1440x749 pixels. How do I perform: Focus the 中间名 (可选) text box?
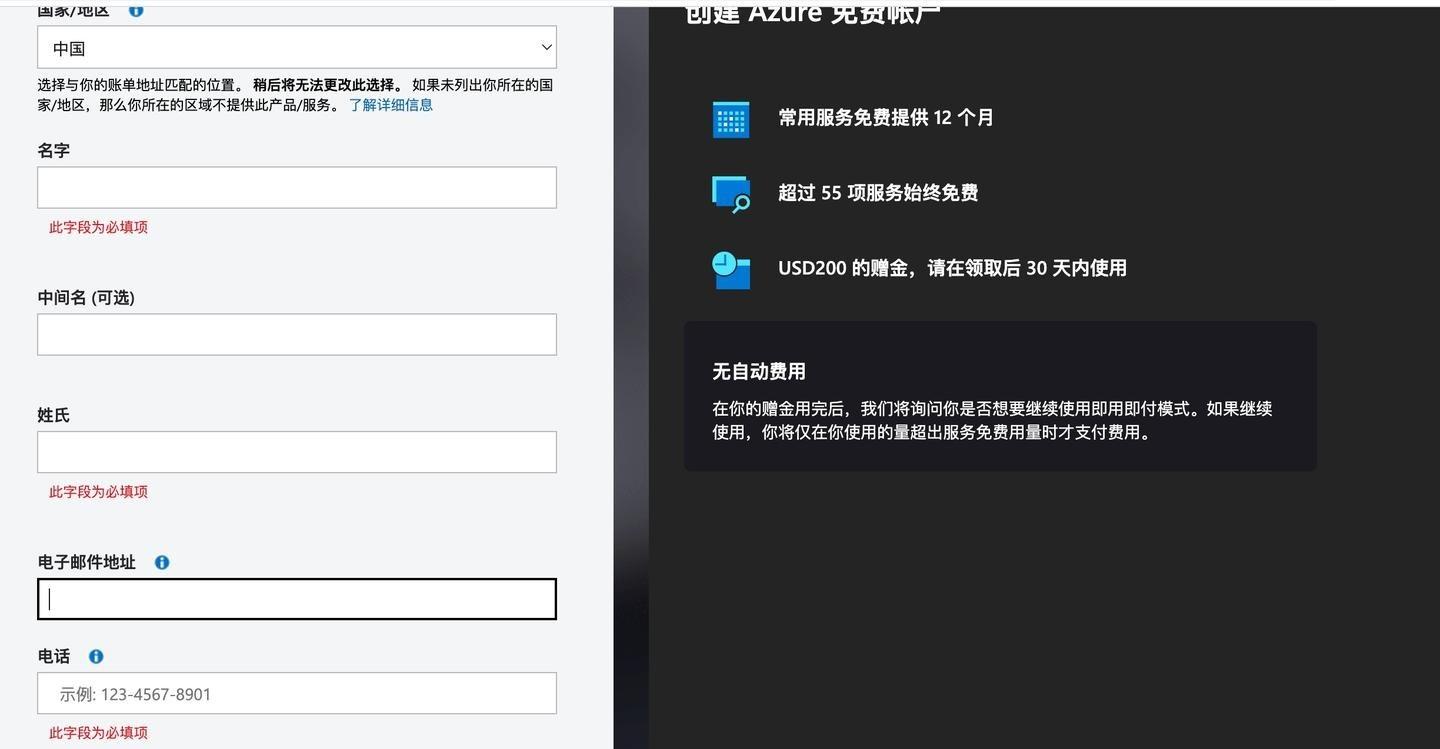click(296, 335)
